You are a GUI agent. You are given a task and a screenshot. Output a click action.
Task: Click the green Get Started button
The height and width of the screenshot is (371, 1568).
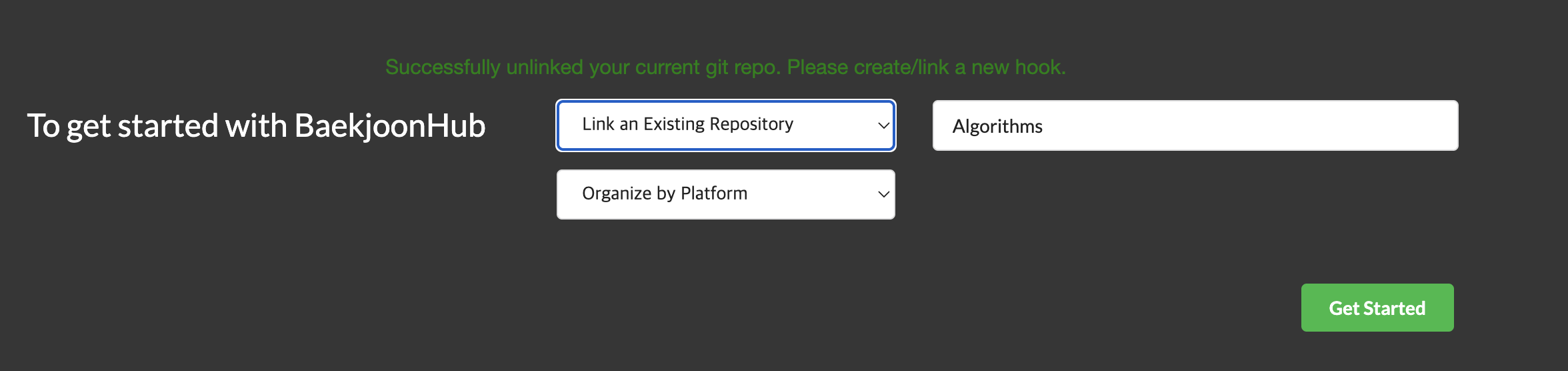pos(1377,308)
